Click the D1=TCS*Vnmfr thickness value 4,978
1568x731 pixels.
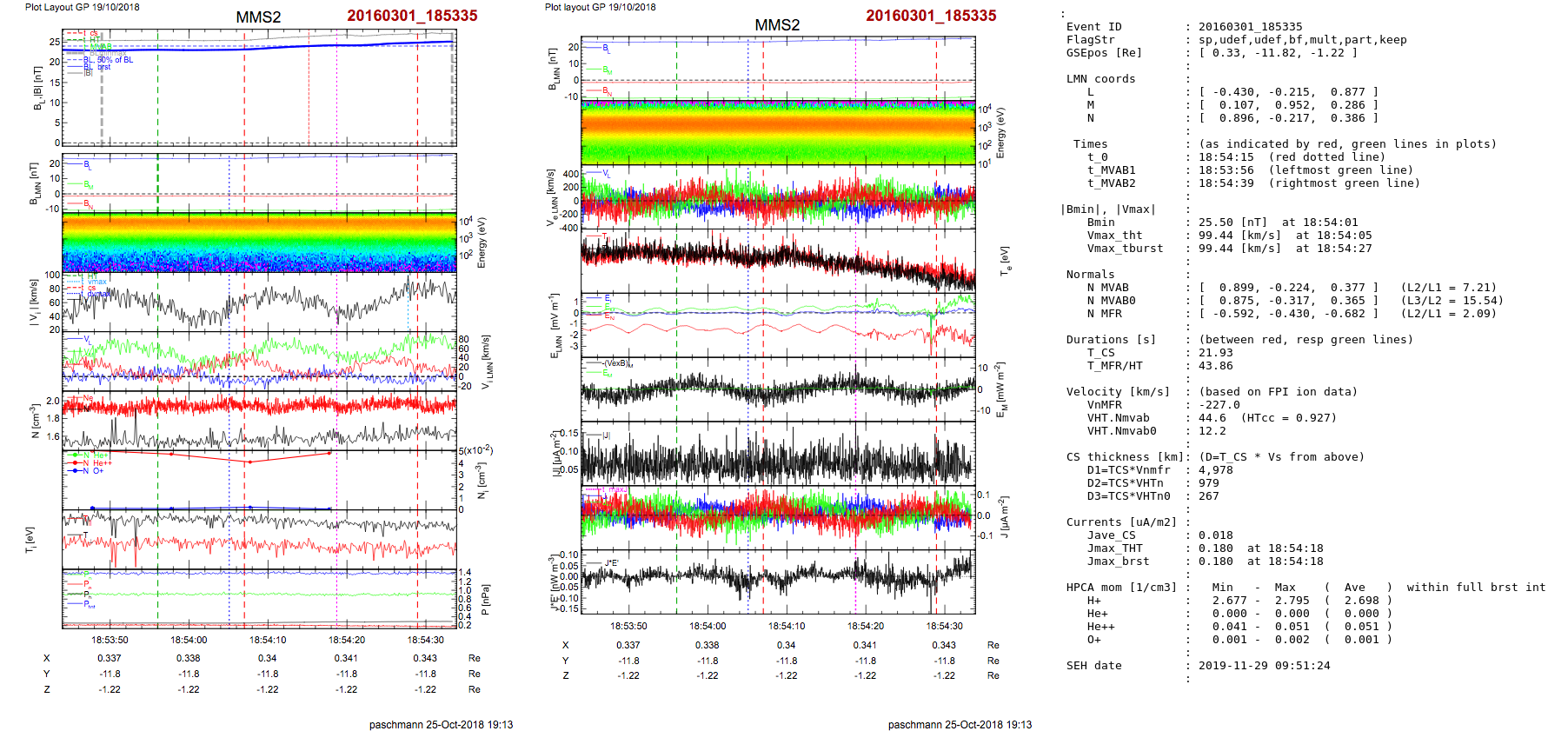point(1215,470)
